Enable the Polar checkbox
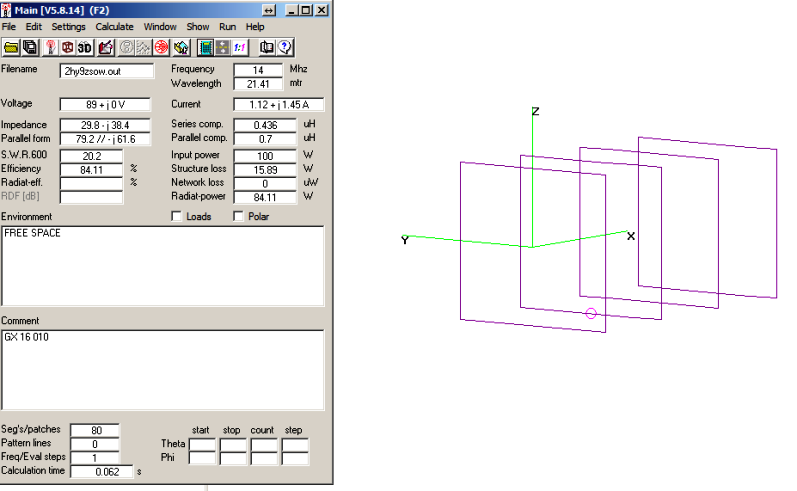The height and width of the screenshot is (491, 797). 238,217
